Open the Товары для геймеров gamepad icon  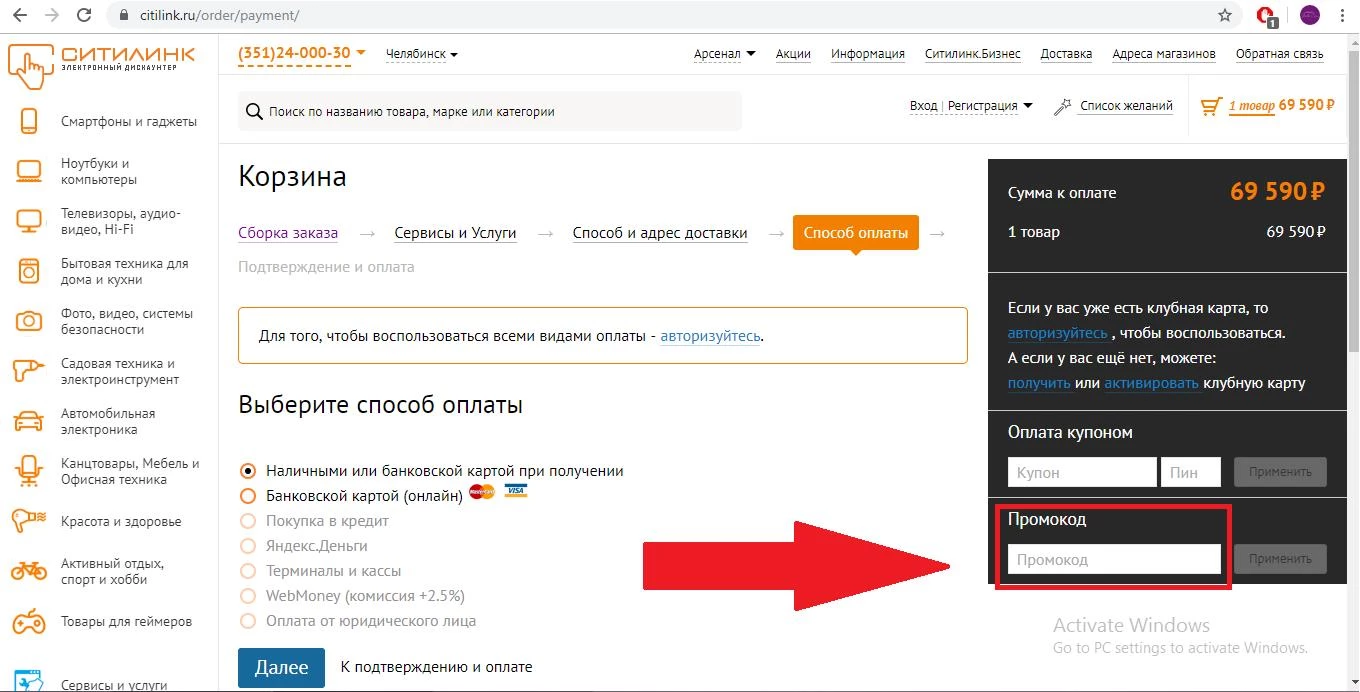29,621
